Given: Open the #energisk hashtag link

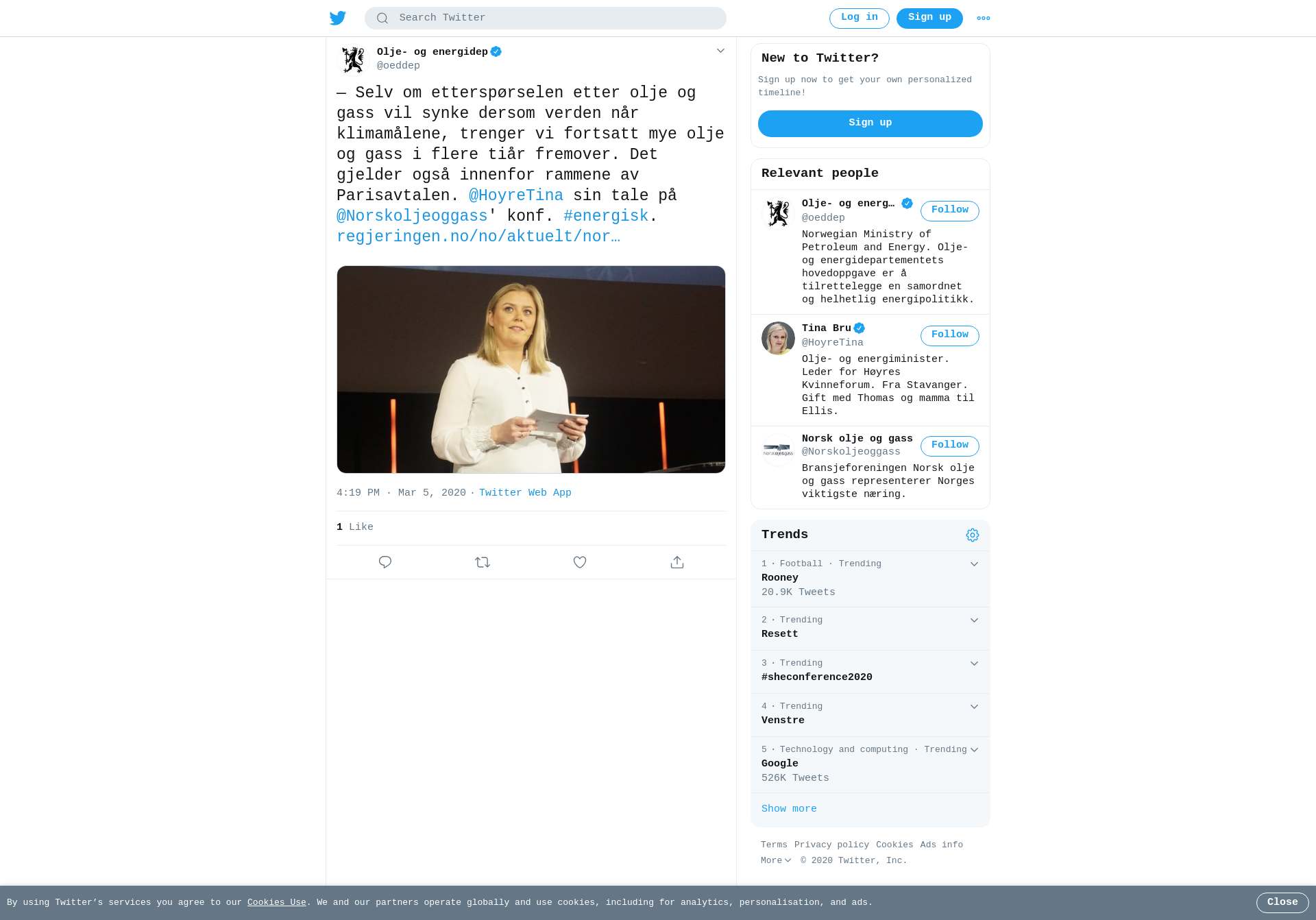Looking at the screenshot, I should tap(606, 216).
